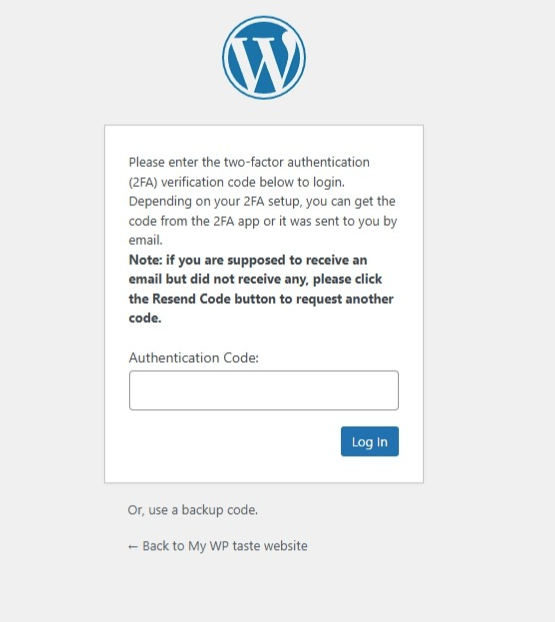Click the "(2FA)" abbreviation in the instructions

pyautogui.click(x=143, y=182)
